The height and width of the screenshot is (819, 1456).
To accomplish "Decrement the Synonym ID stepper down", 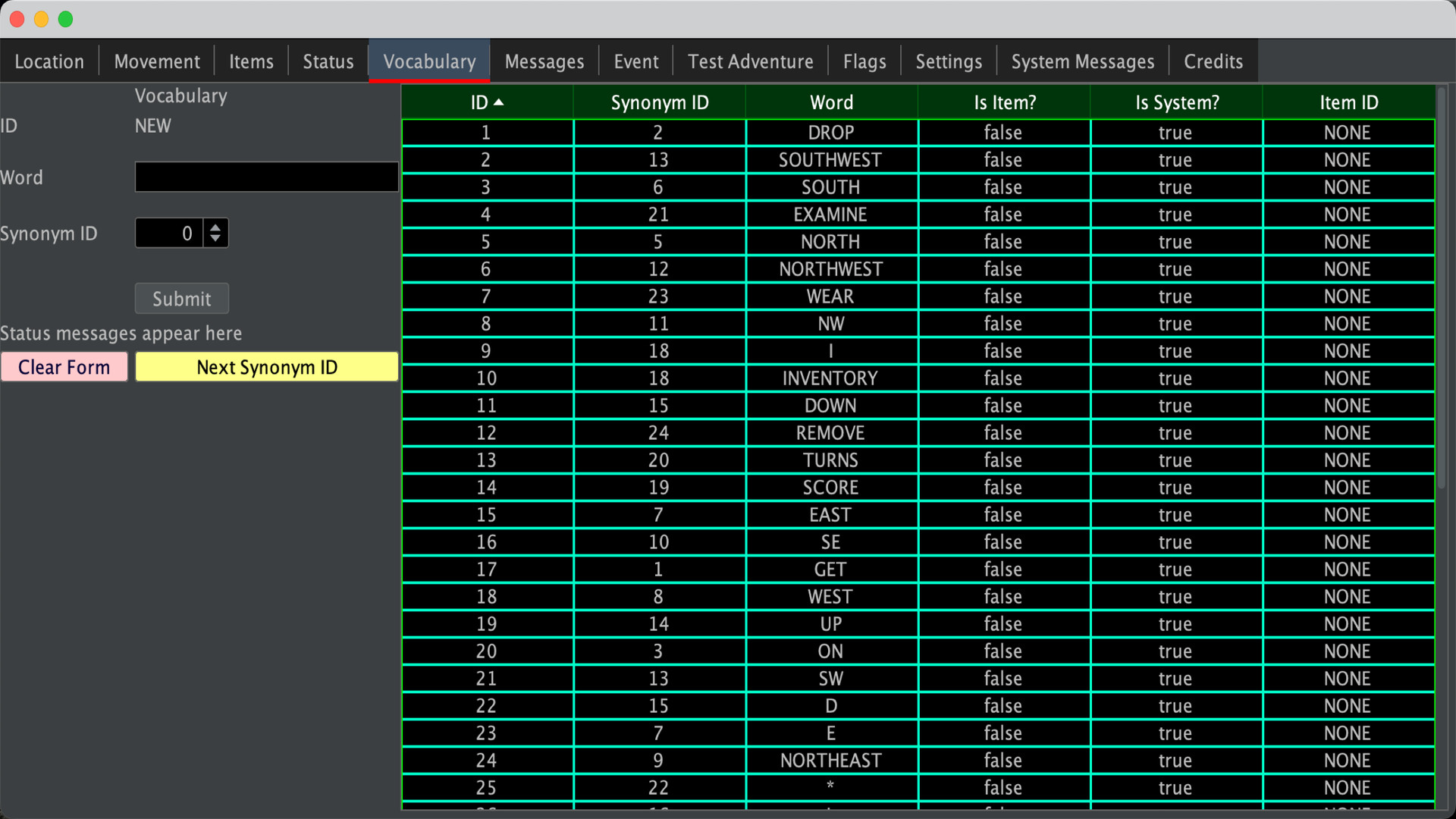I will (x=219, y=239).
